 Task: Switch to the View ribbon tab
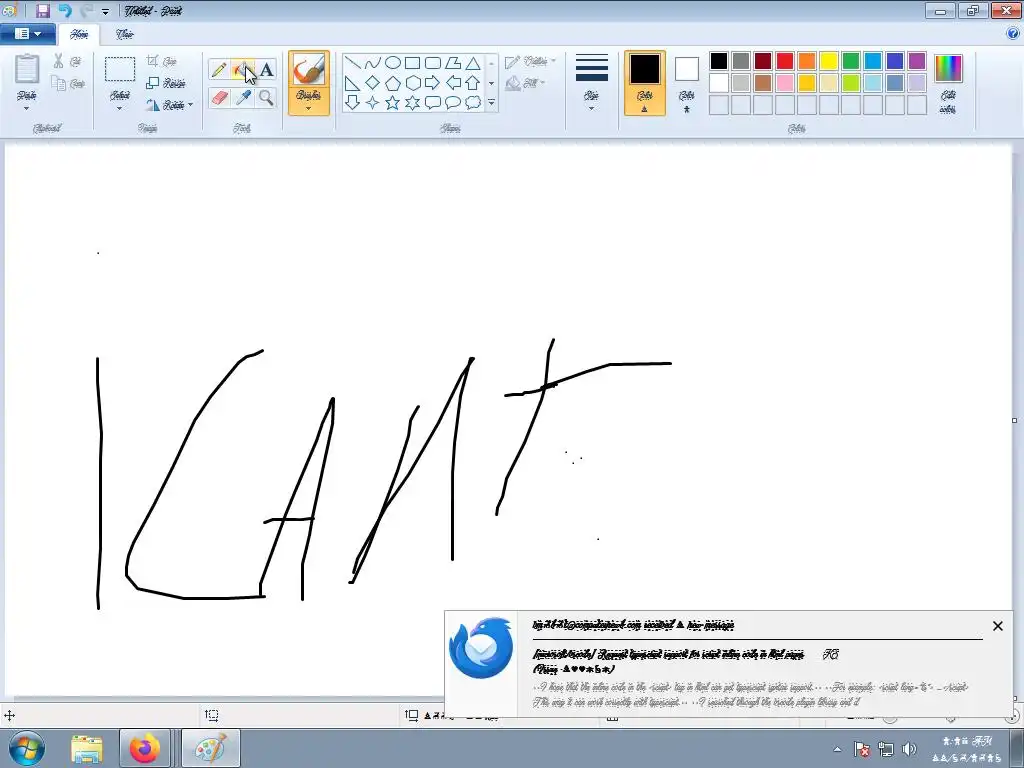[x=124, y=34]
